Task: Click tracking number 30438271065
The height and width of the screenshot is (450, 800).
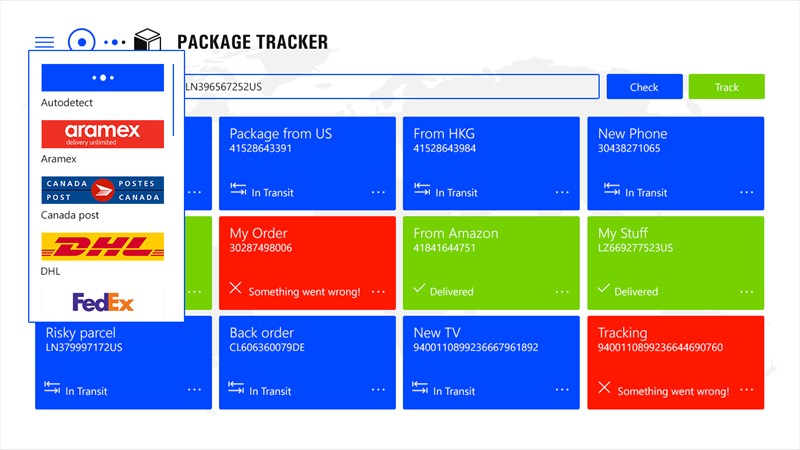Action: tap(629, 148)
